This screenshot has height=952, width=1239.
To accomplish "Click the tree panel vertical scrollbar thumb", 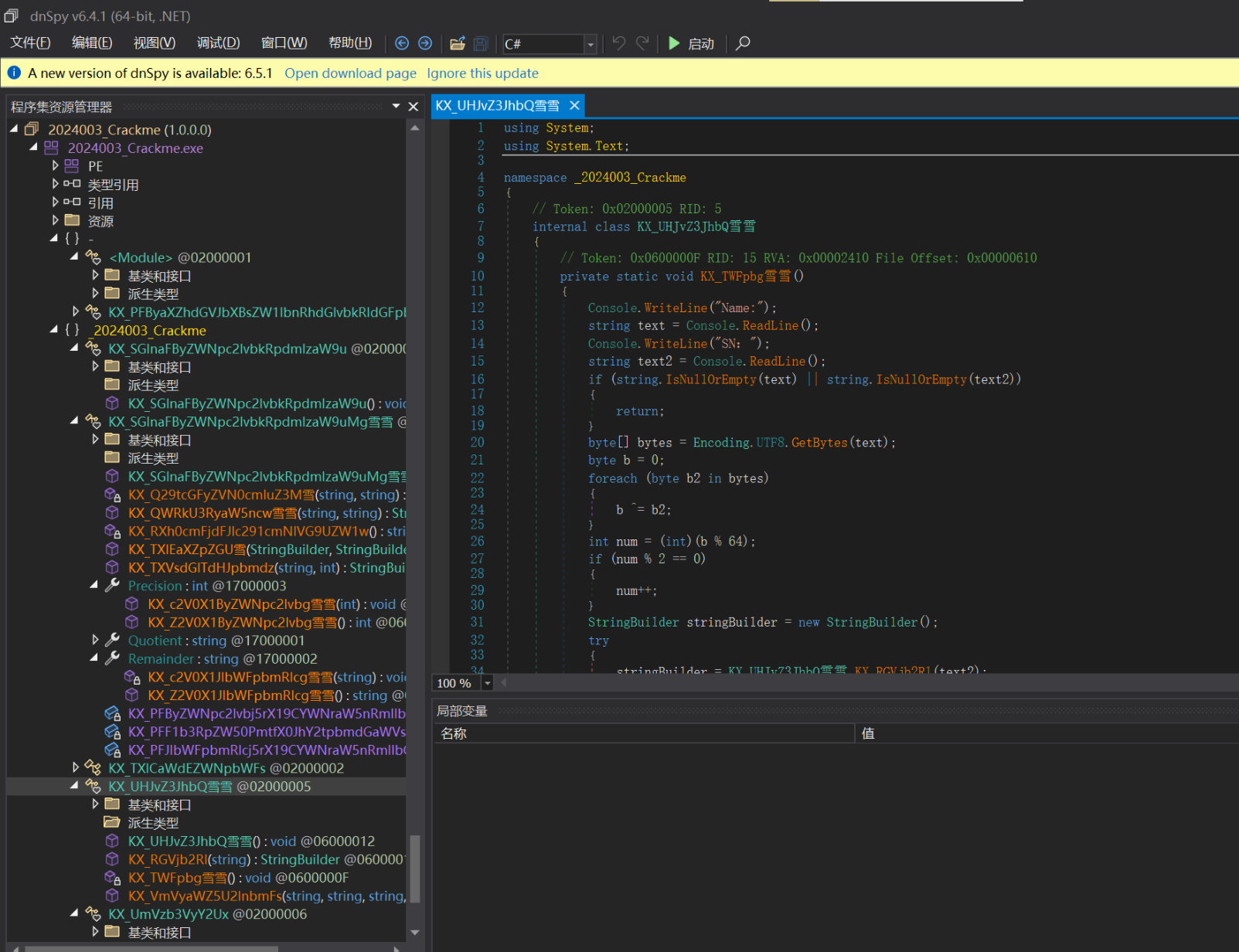I will click(415, 869).
